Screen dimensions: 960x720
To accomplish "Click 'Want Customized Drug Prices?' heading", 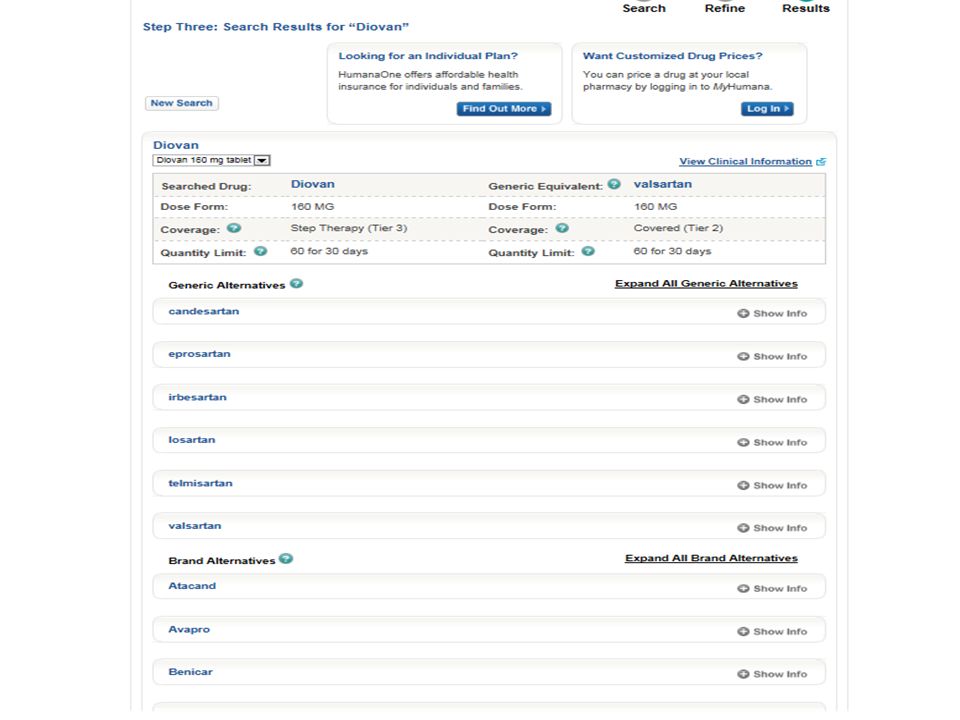I will [672, 56].
